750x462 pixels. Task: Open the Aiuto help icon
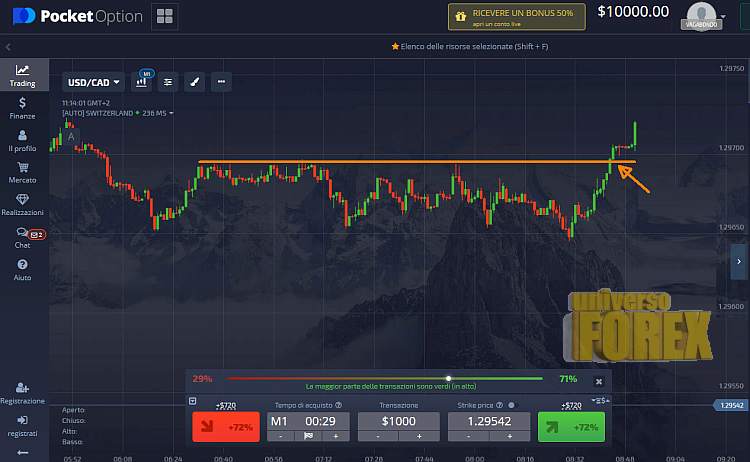pyautogui.click(x=22, y=267)
